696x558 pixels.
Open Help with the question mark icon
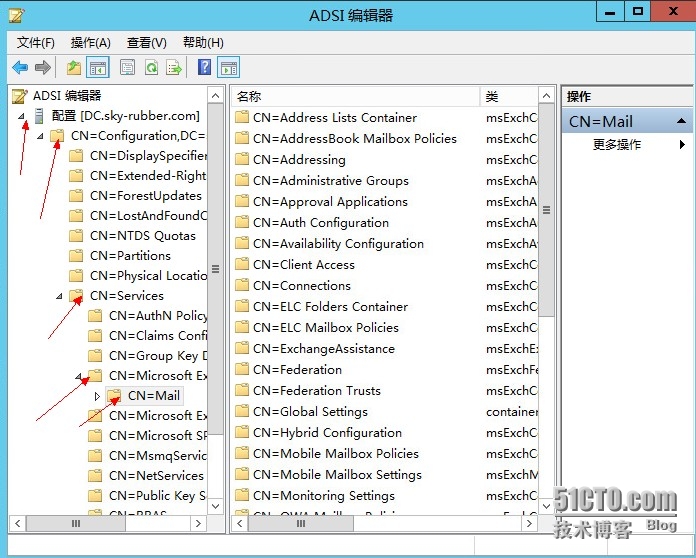pyautogui.click(x=204, y=67)
